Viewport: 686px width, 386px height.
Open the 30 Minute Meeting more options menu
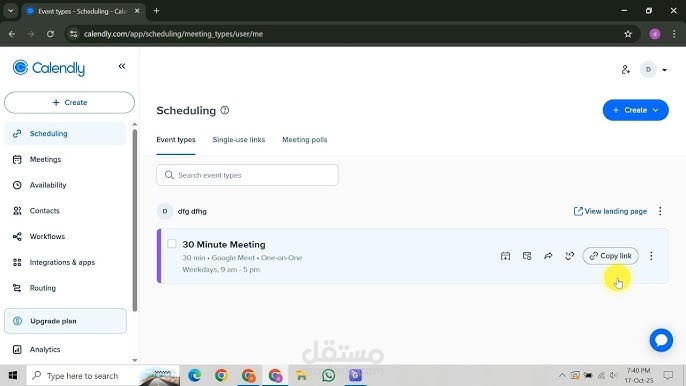click(651, 256)
